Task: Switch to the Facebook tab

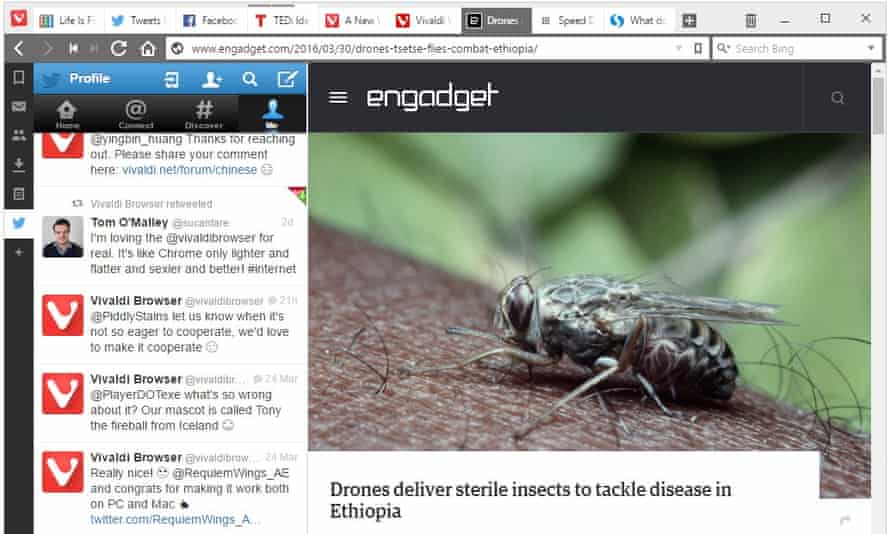Action: [212, 20]
